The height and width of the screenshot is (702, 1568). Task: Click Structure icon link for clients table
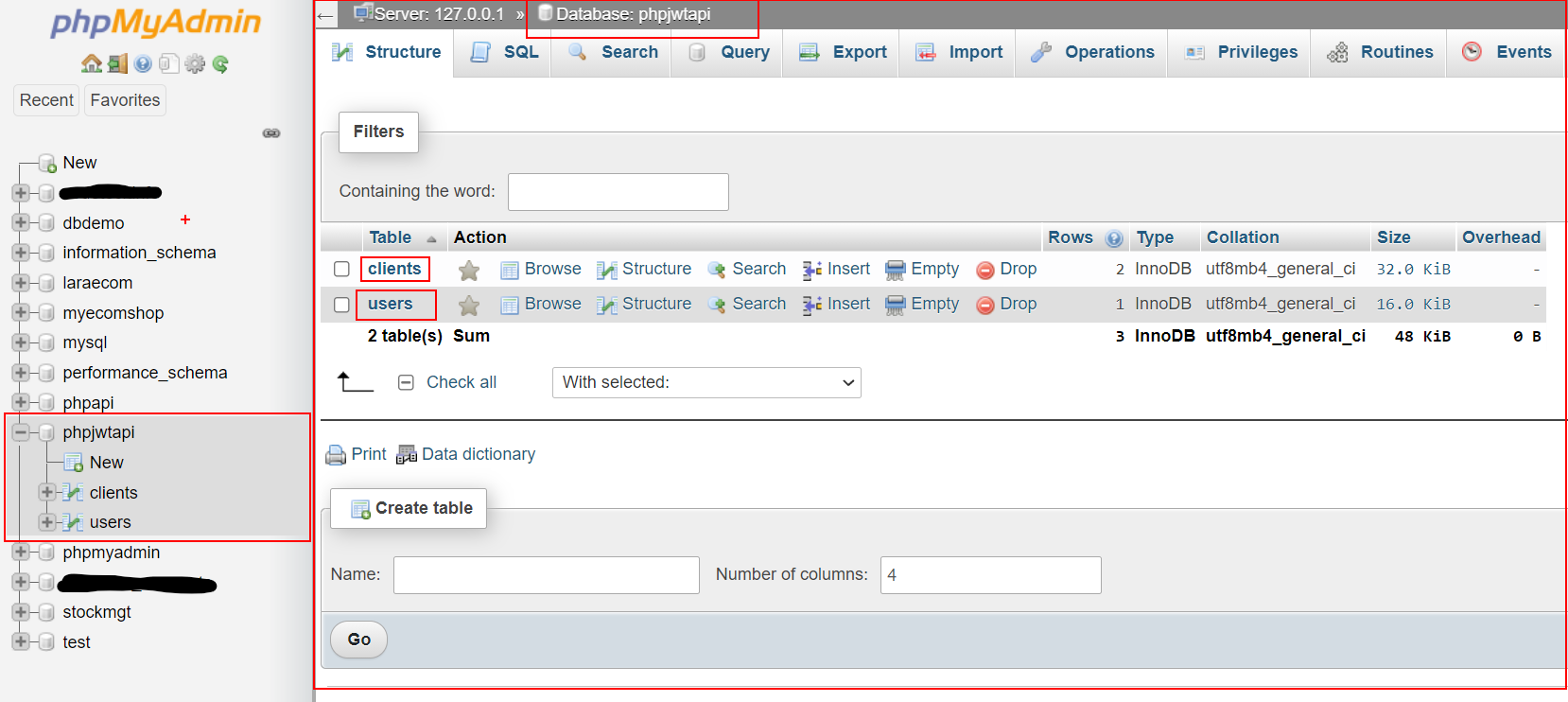tap(644, 270)
